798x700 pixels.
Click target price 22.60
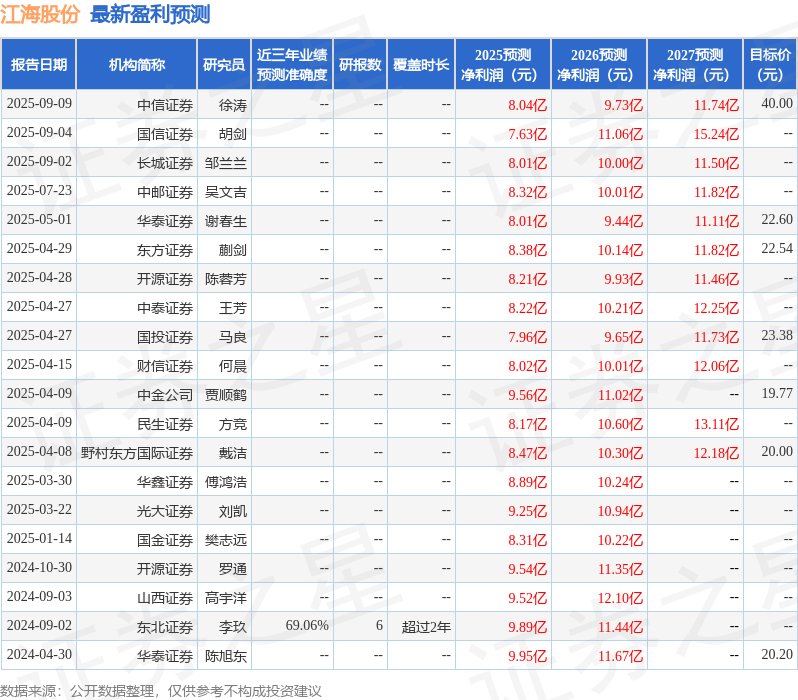click(x=777, y=220)
